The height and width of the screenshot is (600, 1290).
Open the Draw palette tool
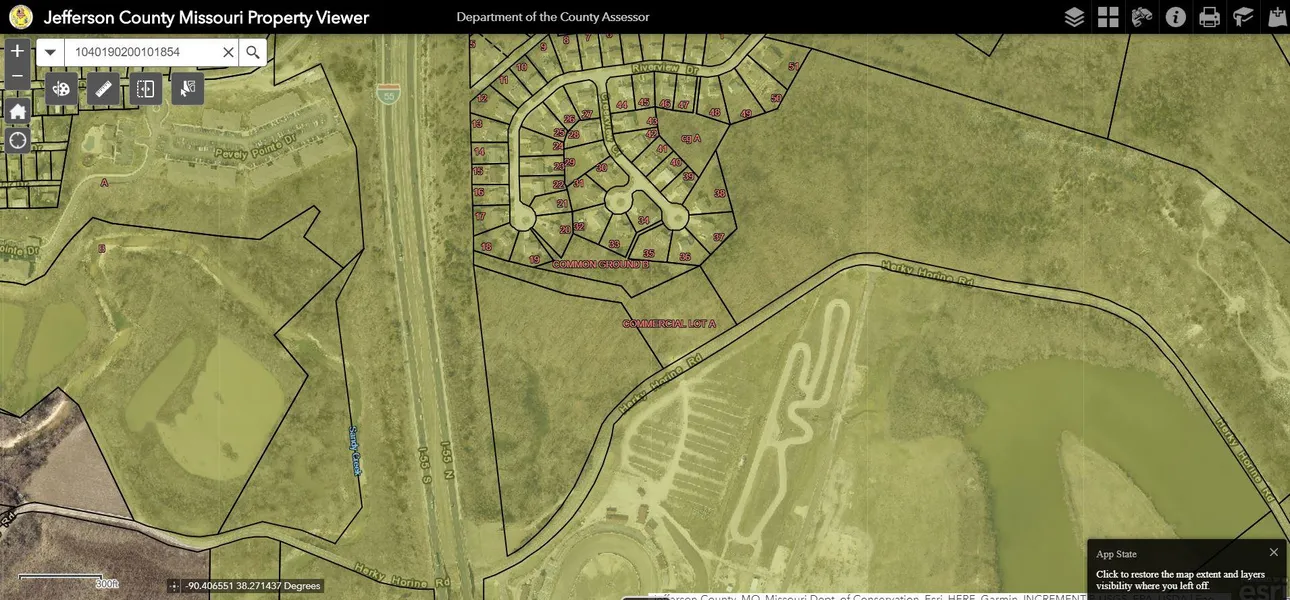click(61, 89)
